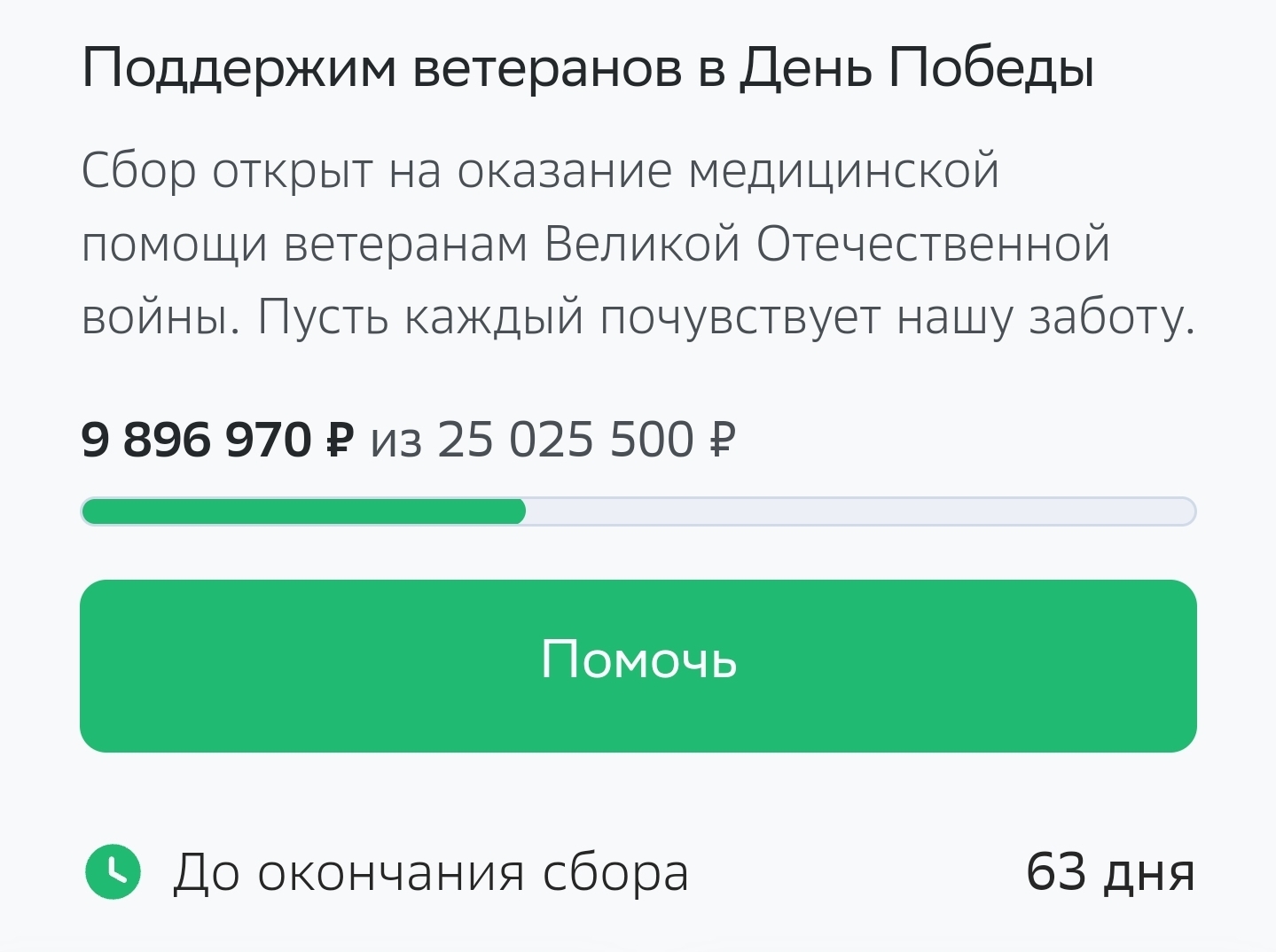Click the words День Победы in the title

click(x=917, y=68)
